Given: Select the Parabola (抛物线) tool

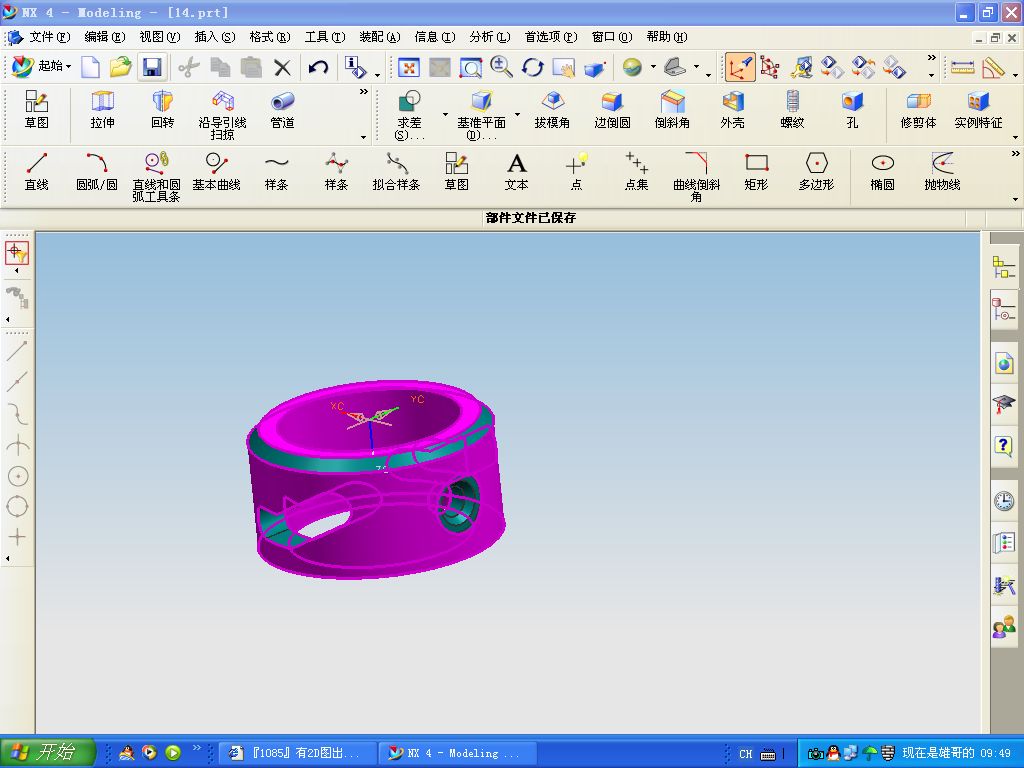Looking at the screenshot, I should pyautogui.click(x=942, y=172).
